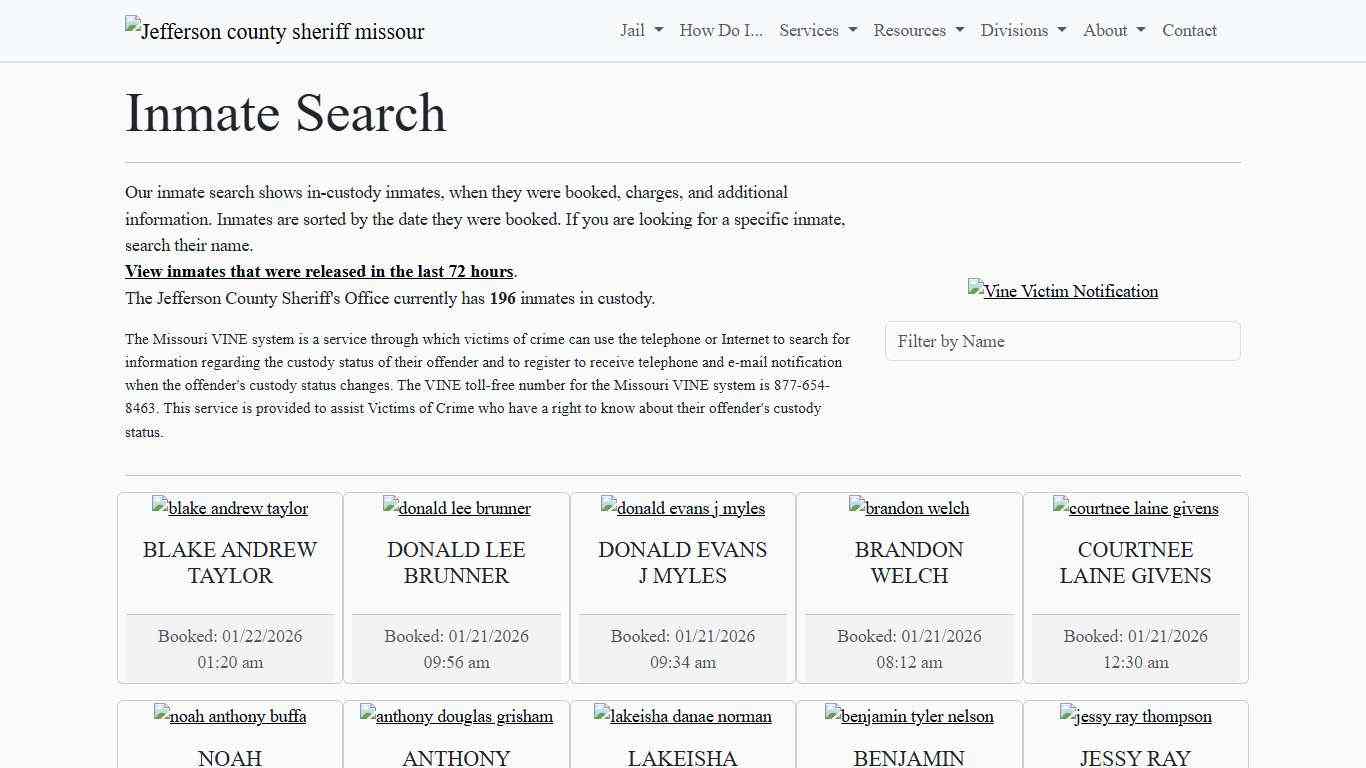Open the Divisions dropdown menu
The image size is (1366, 768).
pyautogui.click(x=1023, y=30)
